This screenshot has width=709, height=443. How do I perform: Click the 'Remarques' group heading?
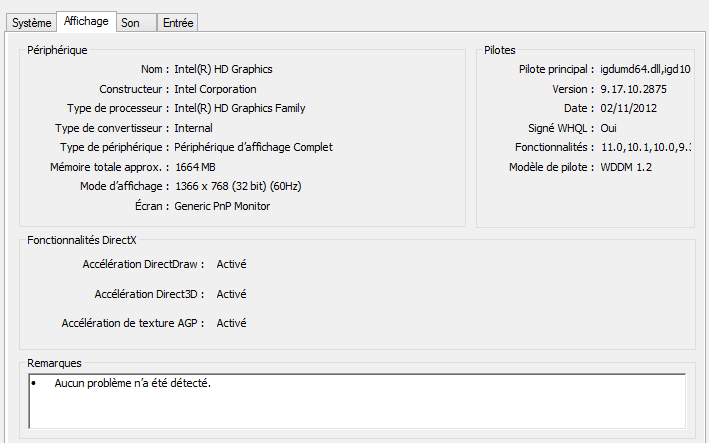54,363
